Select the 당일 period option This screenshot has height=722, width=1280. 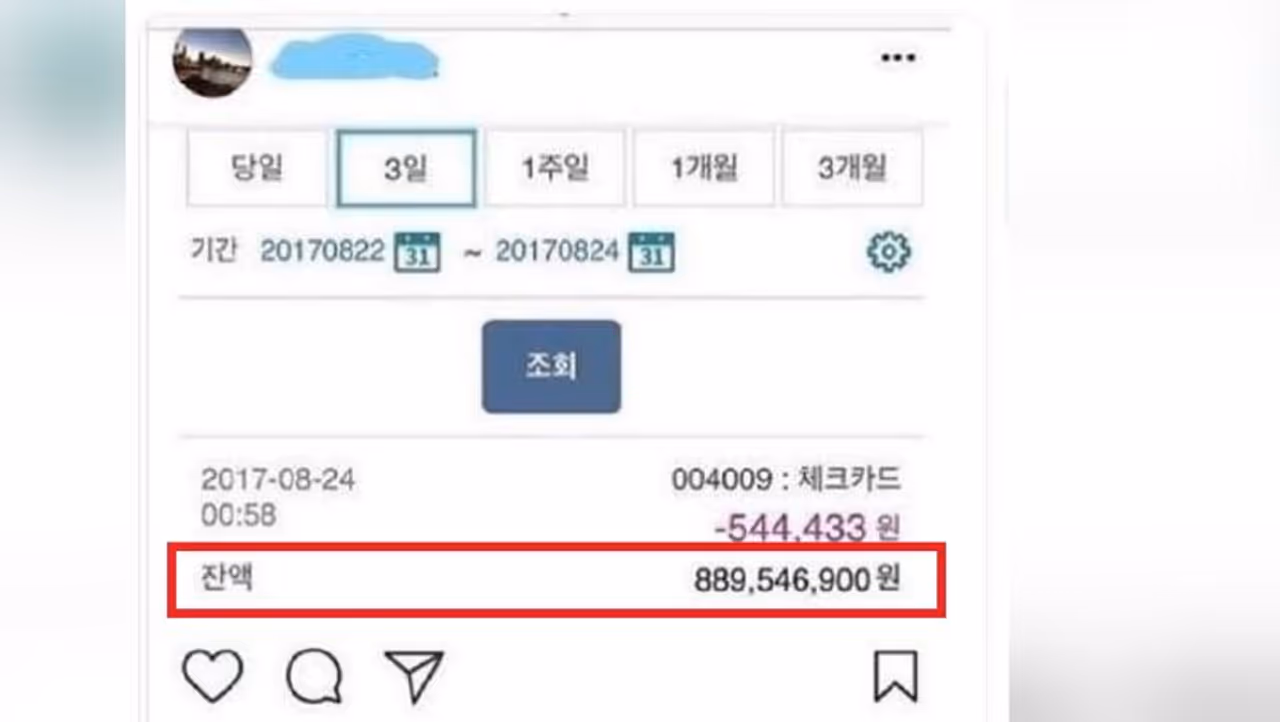(257, 168)
